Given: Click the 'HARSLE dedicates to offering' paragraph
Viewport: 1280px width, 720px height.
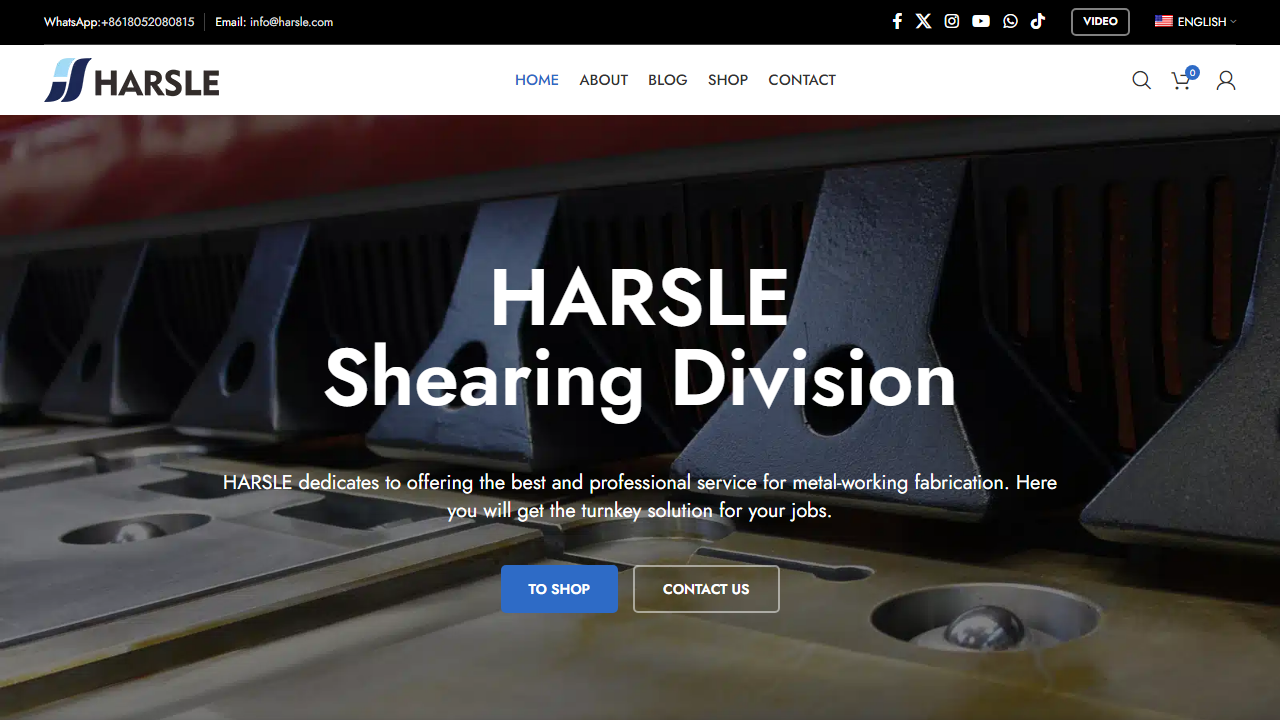Looking at the screenshot, I should 640,496.
